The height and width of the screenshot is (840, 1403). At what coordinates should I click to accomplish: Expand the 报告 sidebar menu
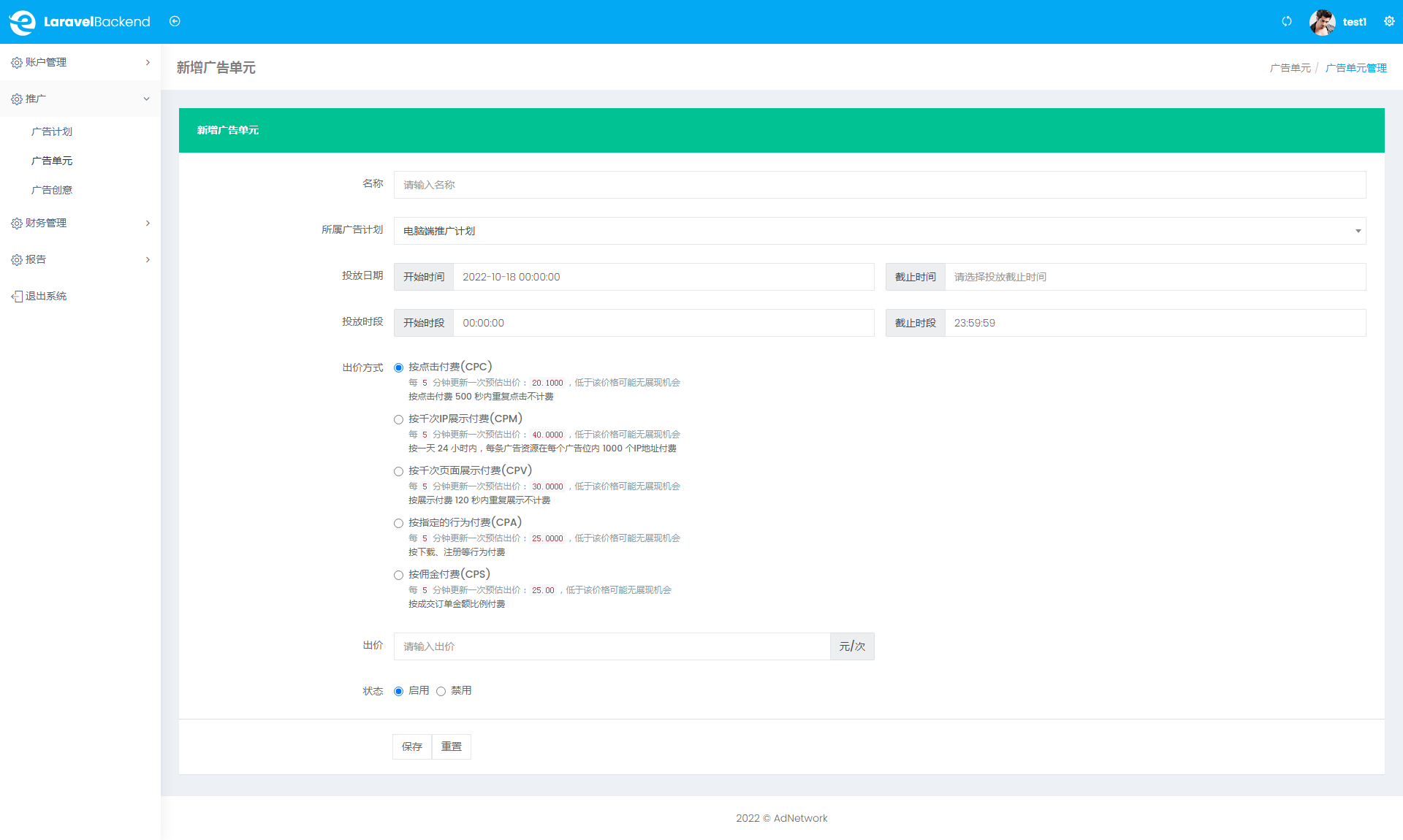coord(80,260)
